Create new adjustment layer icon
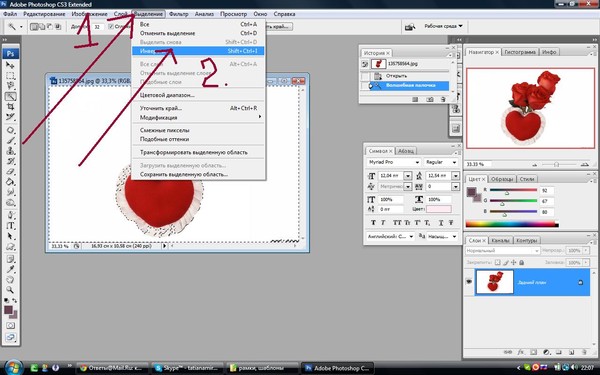This screenshot has height=375, width=600. (x=546, y=352)
